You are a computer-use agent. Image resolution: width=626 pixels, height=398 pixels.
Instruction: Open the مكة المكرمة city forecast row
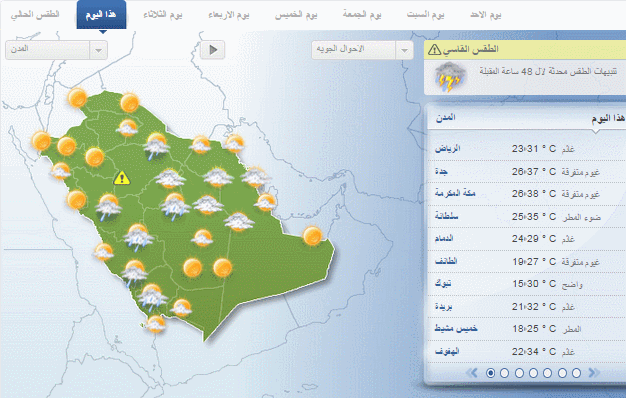(x=527, y=194)
